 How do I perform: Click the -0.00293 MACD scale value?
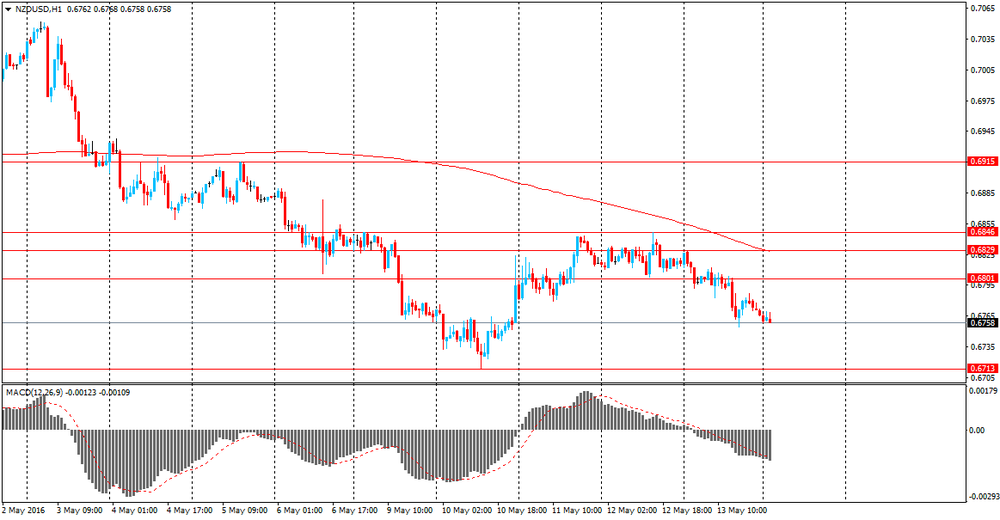[x=983, y=496]
